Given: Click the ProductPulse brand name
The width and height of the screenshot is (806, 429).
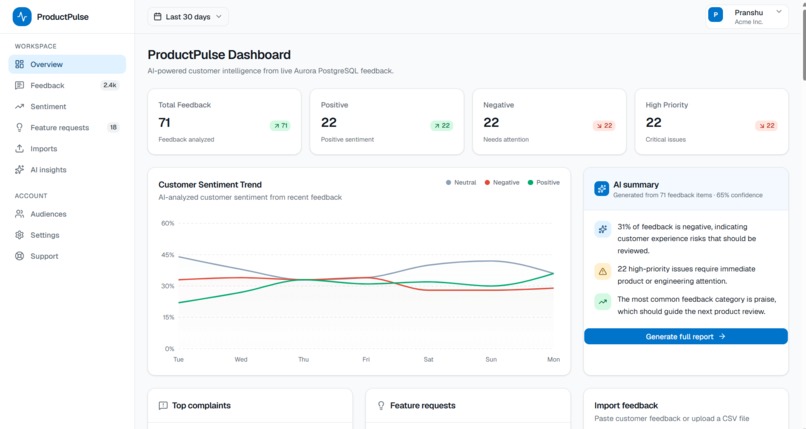Looking at the screenshot, I should (x=63, y=16).
